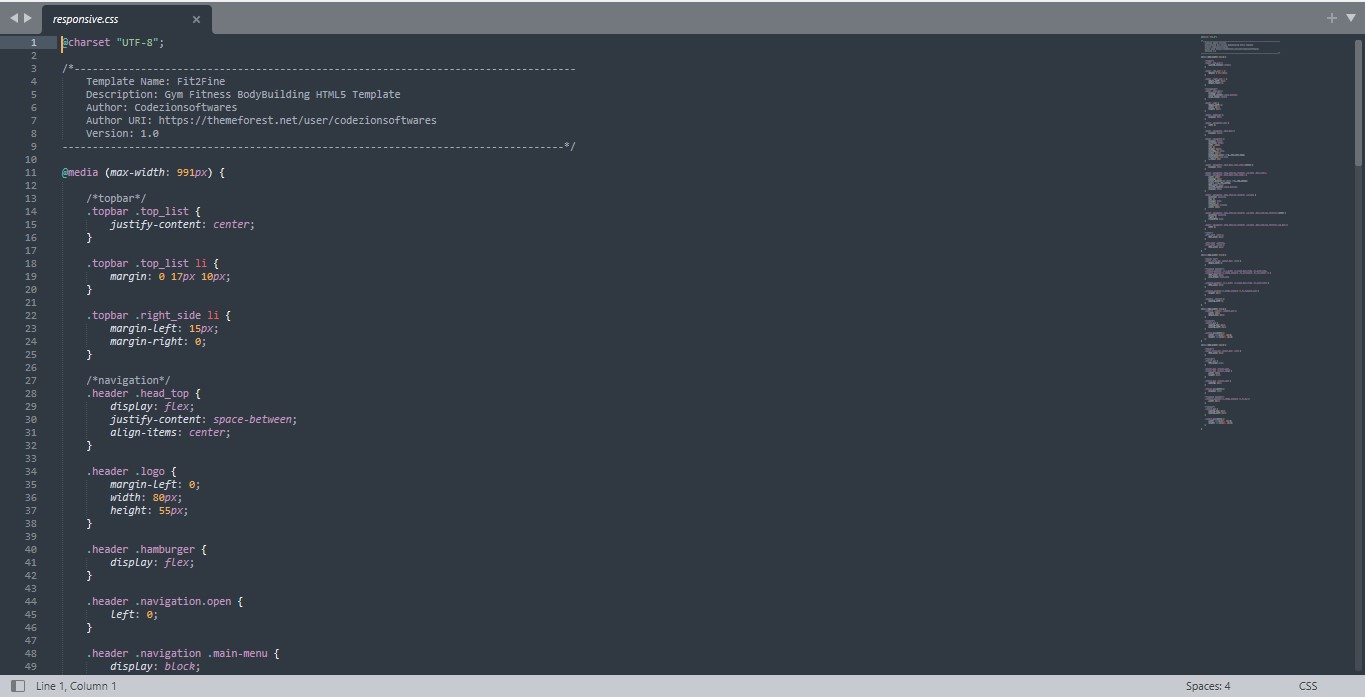
Task: Click Line 1, Column 1 status text
Action: 76,686
